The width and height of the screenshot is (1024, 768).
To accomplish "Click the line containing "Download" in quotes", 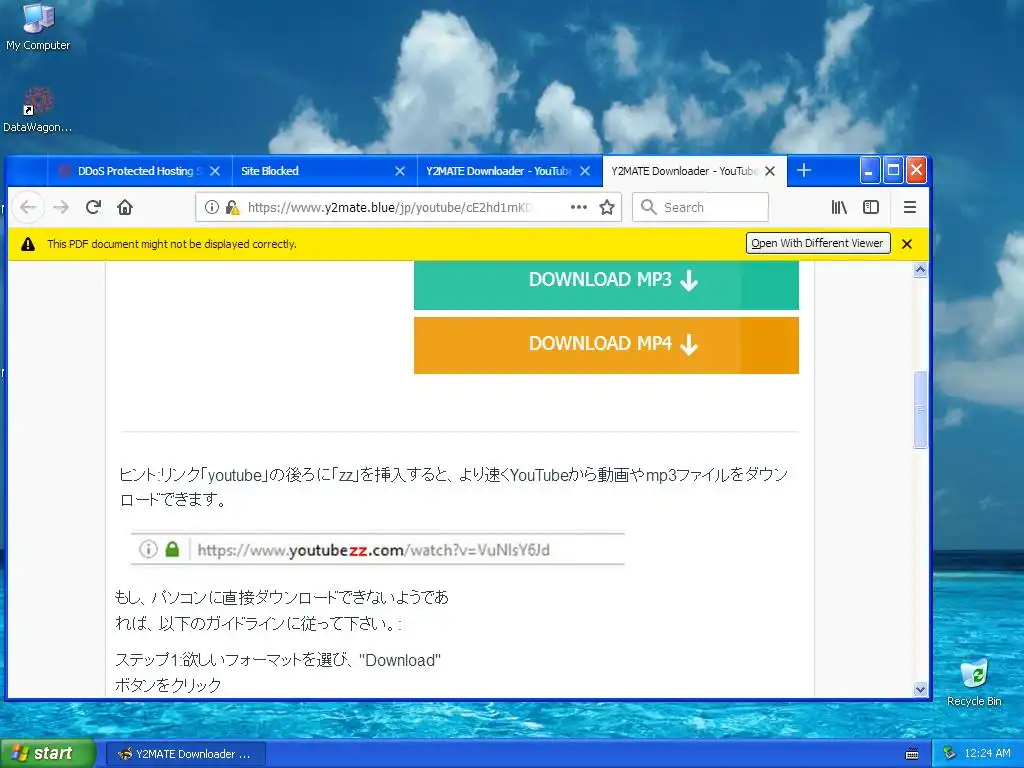I will click(x=278, y=660).
